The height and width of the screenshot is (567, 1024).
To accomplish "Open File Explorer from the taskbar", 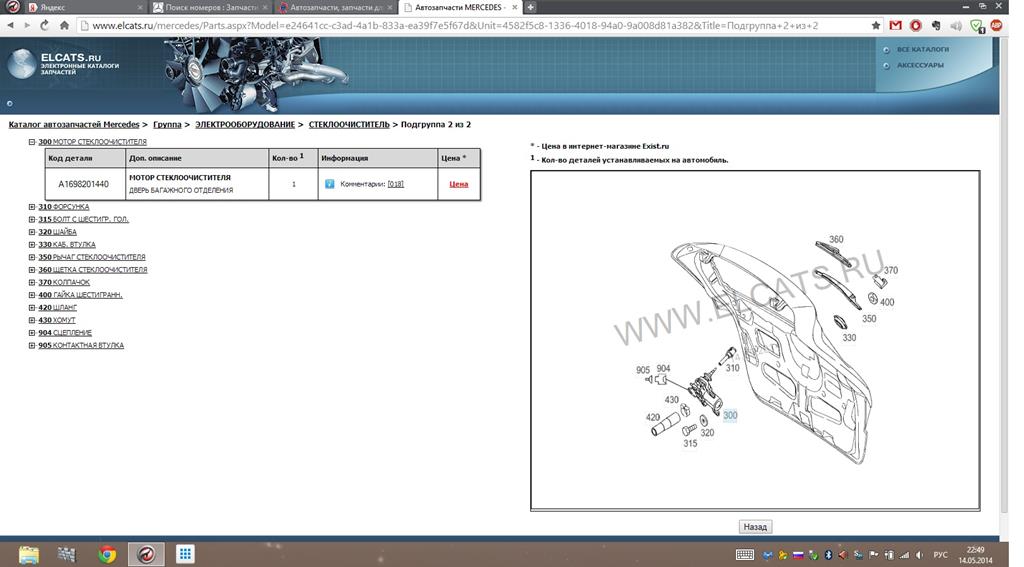I will point(29,553).
